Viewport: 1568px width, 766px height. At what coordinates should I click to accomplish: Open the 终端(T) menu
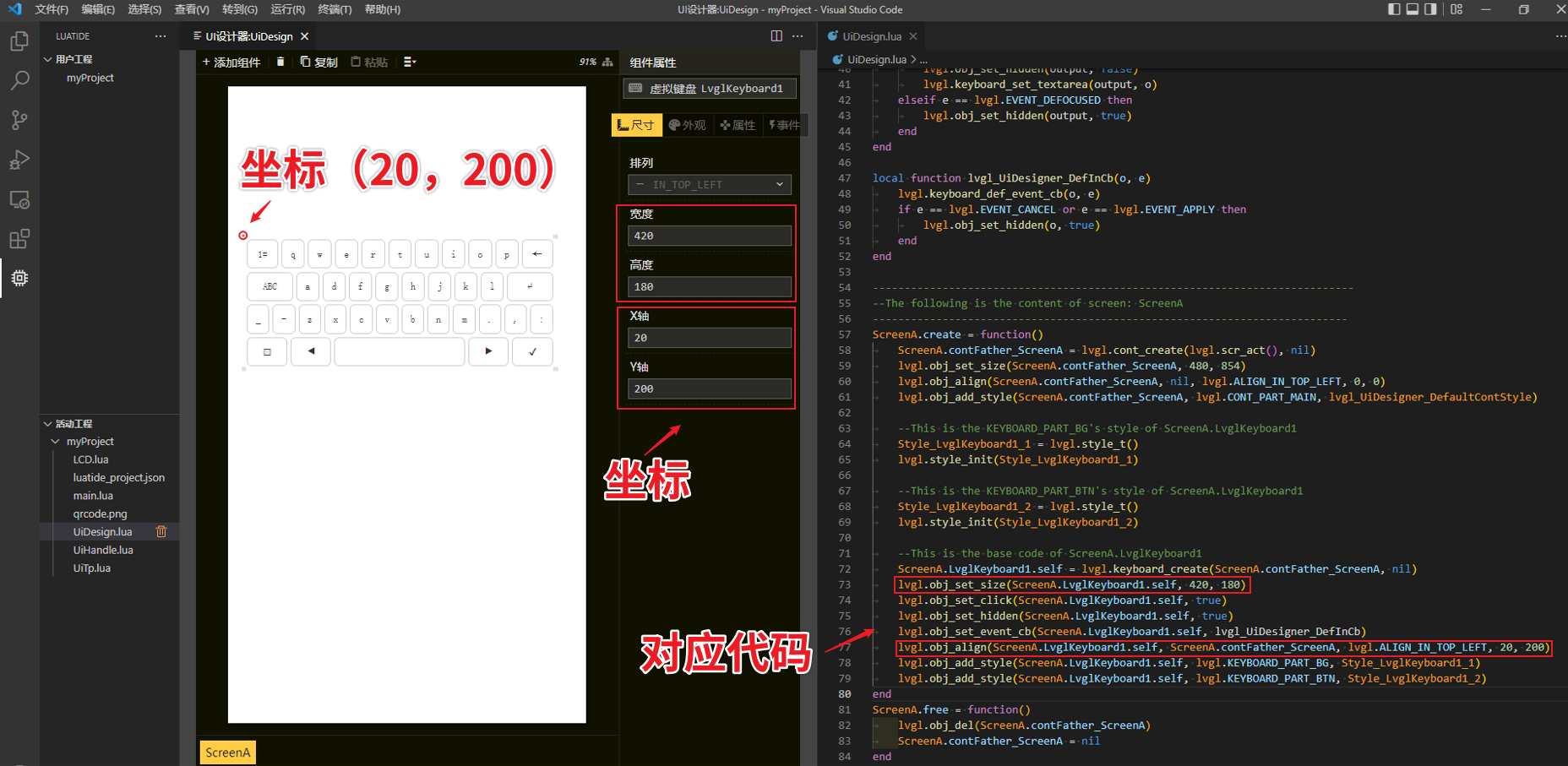click(335, 9)
